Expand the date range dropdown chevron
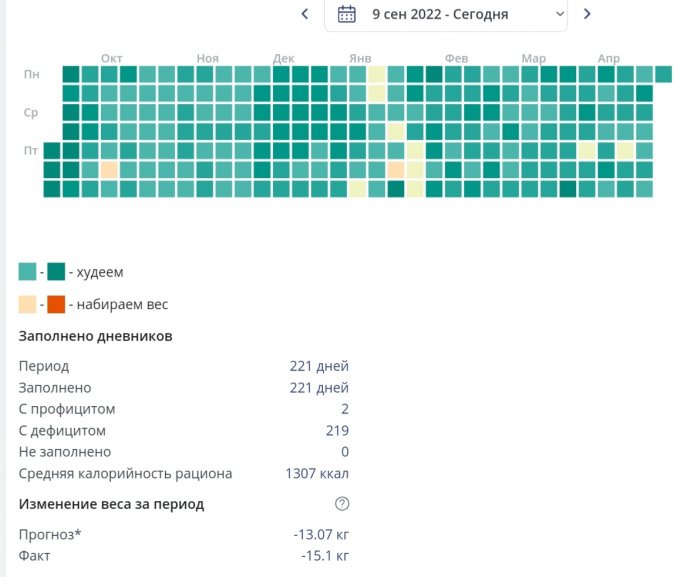 pos(558,14)
